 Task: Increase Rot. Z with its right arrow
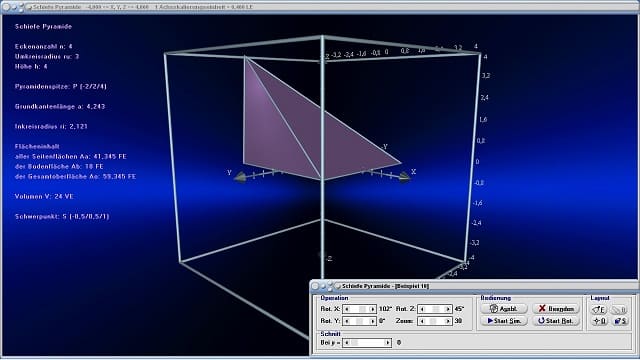tap(448, 309)
